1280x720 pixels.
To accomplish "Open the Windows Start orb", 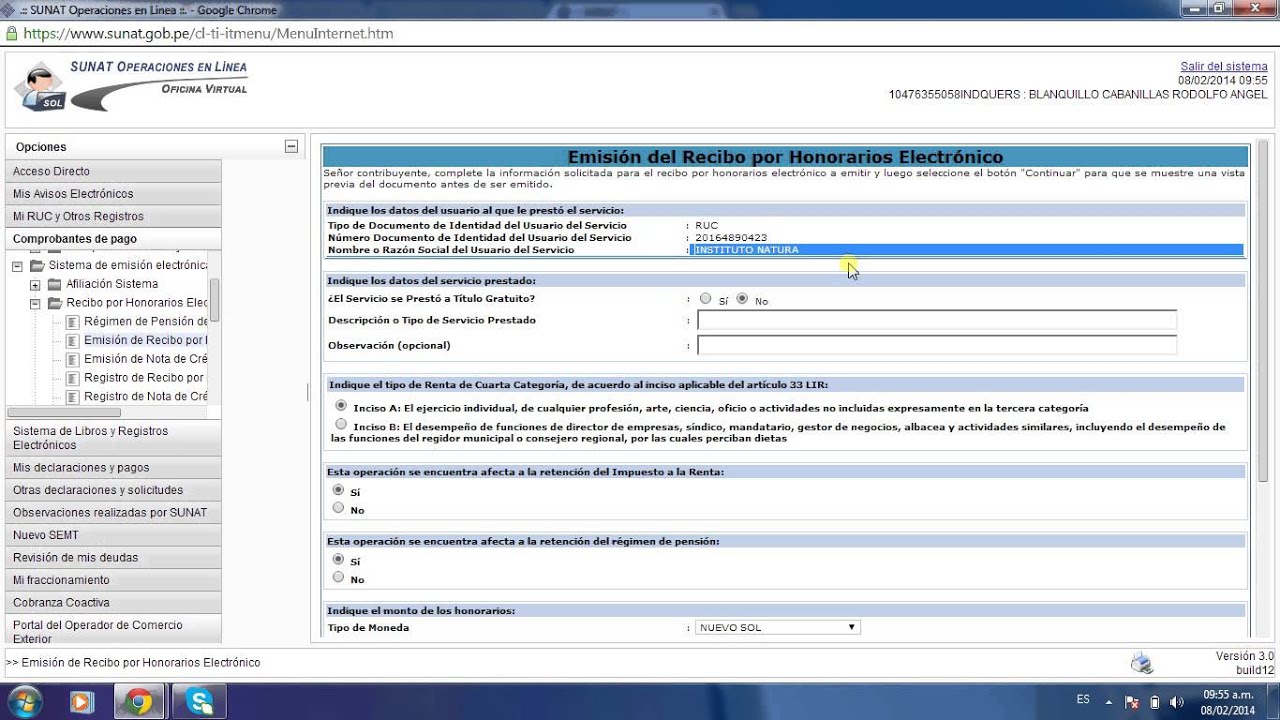I will [x=24, y=702].
